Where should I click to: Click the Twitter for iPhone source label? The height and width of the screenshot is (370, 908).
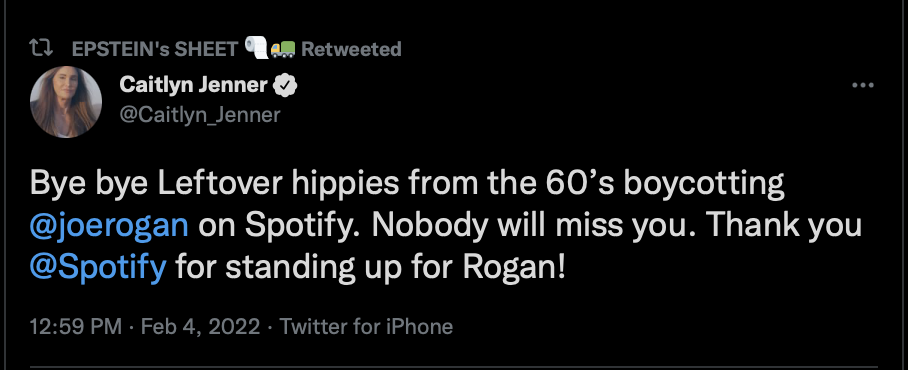click(x=366, y=327)
